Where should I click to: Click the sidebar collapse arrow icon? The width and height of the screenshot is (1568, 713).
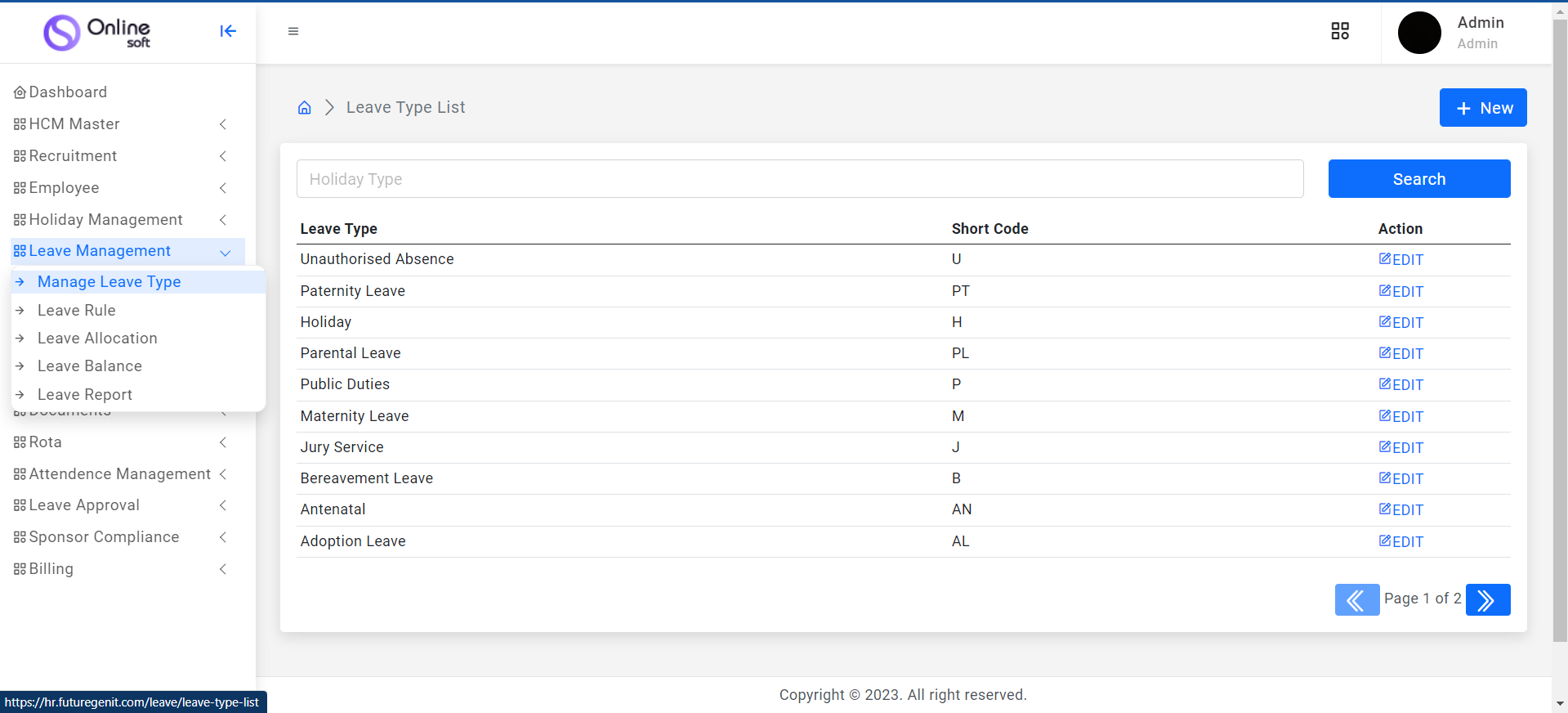click(228, 31)
